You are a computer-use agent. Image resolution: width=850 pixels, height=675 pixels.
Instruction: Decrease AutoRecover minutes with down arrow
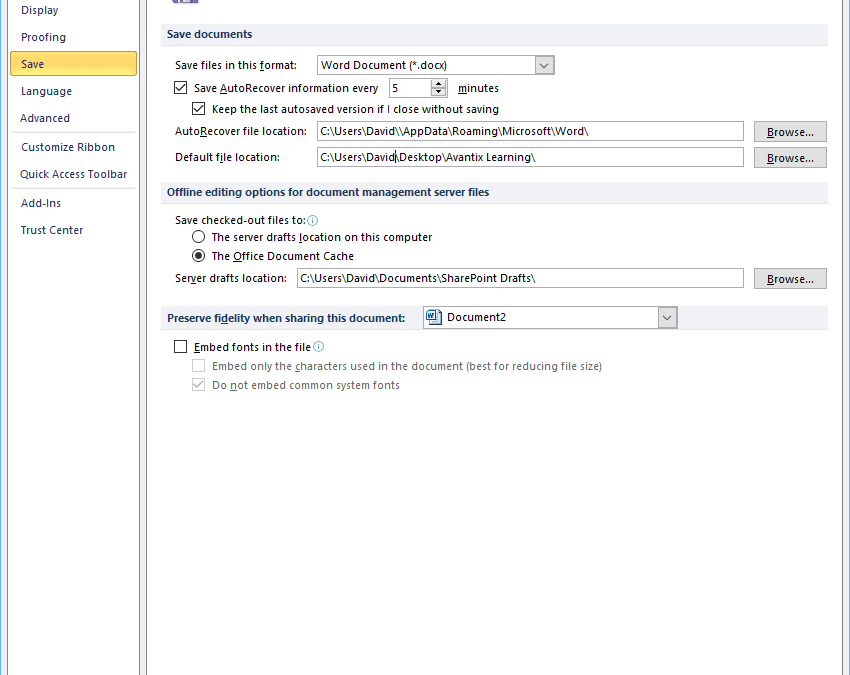[x=439, y=93]
